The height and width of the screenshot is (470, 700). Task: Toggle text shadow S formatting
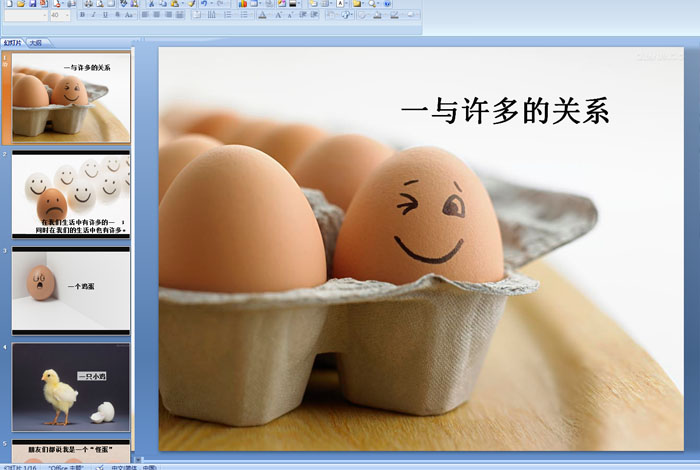[117, 15]
